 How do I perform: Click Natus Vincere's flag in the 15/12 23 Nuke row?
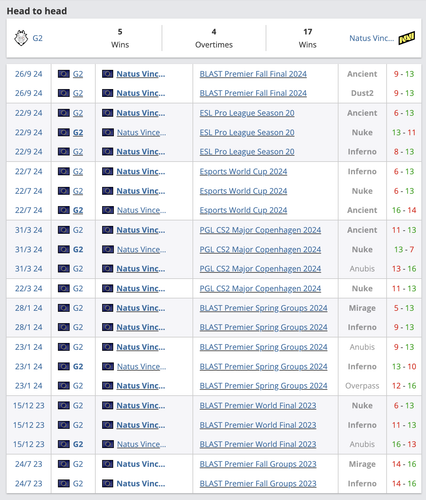point(108,405)
